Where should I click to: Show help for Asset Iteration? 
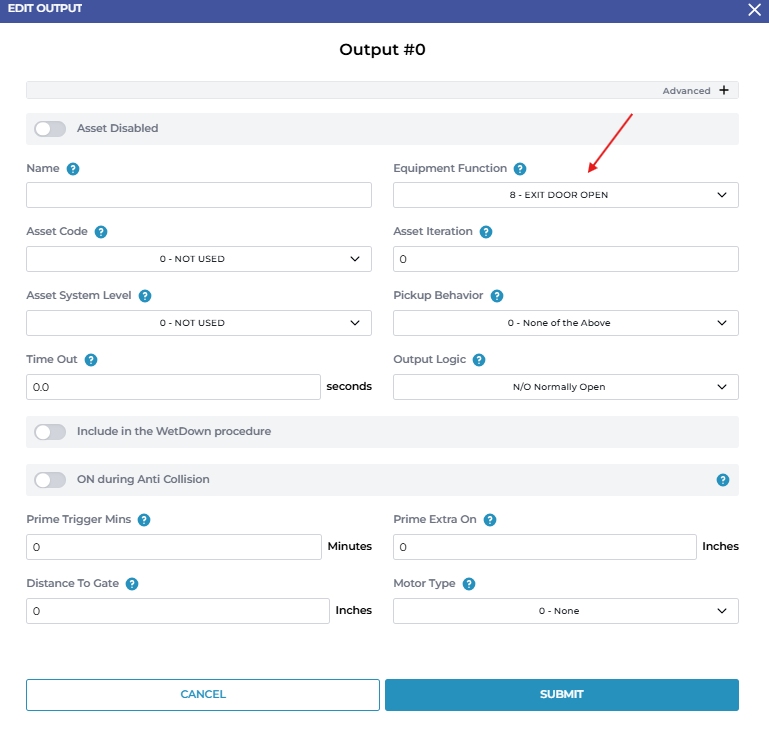[486, 232]
